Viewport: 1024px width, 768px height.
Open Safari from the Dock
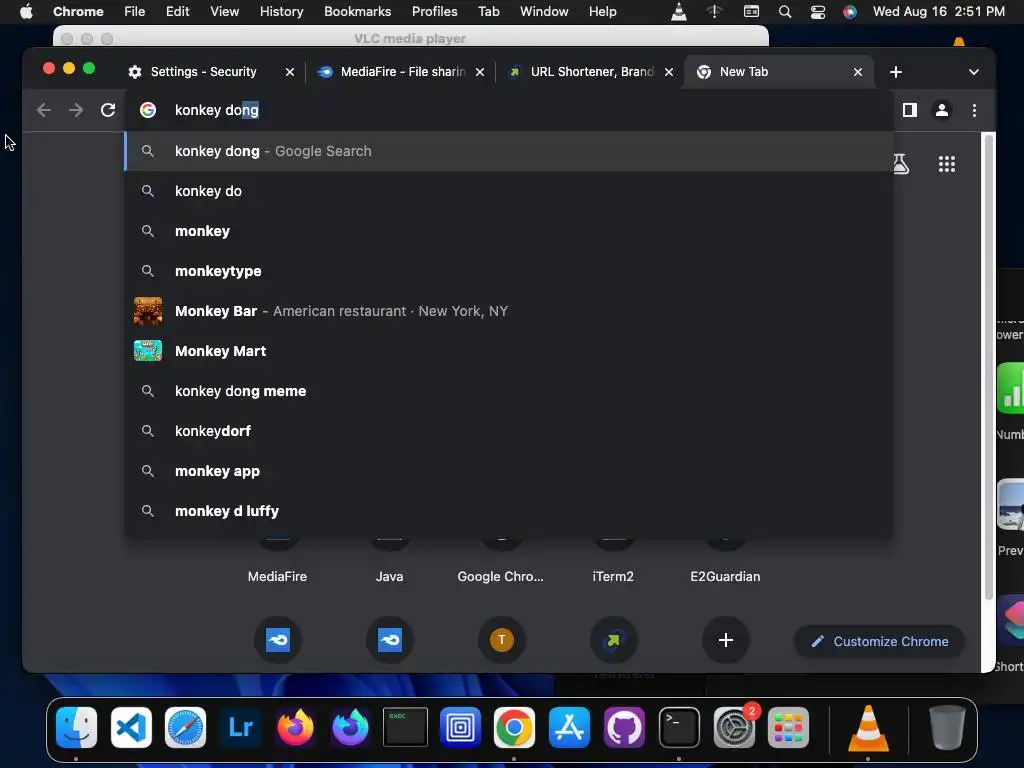point(185,728)
